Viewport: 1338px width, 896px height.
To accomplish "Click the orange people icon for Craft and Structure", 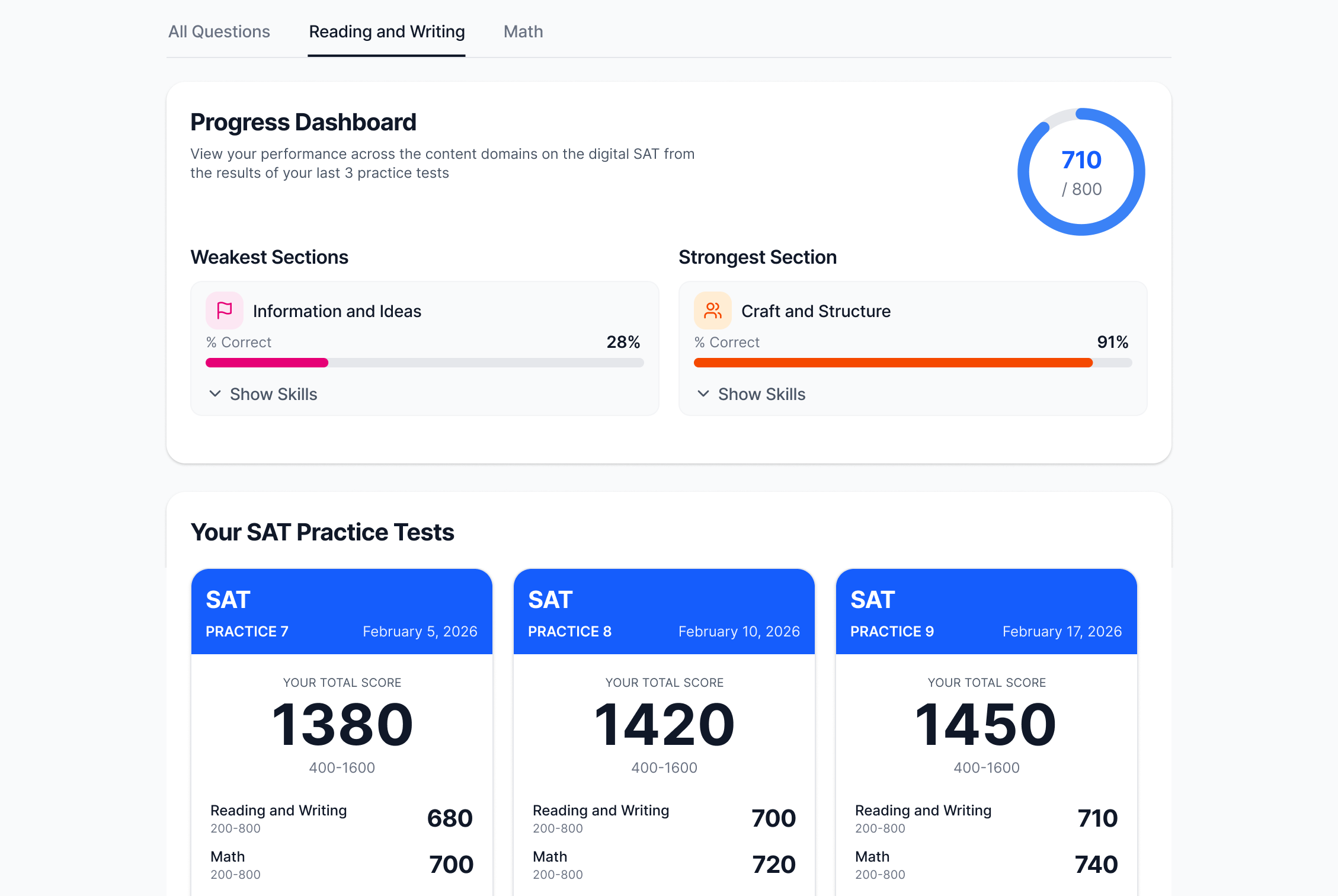I will [713, 311].
